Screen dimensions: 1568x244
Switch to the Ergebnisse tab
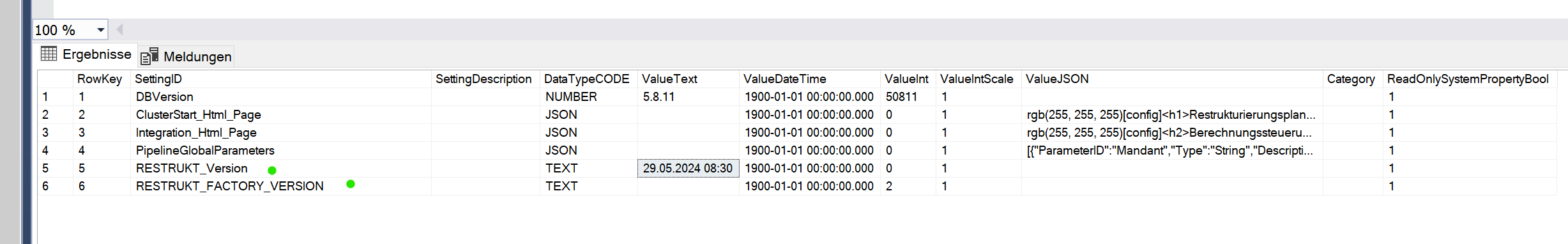[x=86, y=54]
